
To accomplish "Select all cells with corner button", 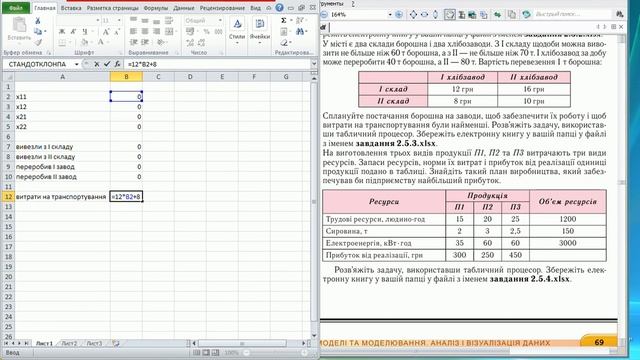I will coord(8,77).
